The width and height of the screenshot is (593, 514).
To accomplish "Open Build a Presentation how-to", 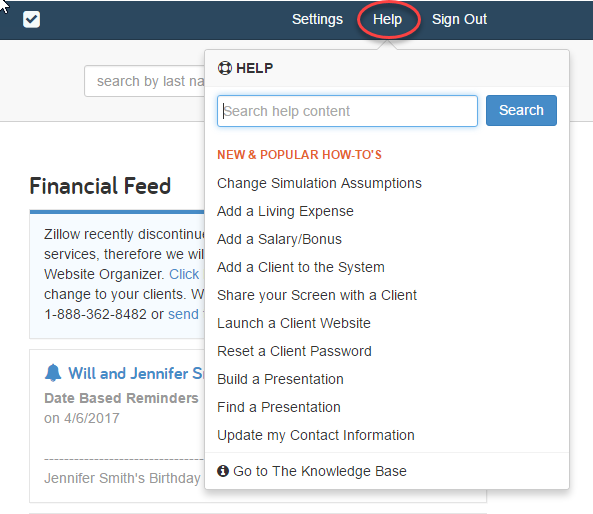I will (280, 379).
